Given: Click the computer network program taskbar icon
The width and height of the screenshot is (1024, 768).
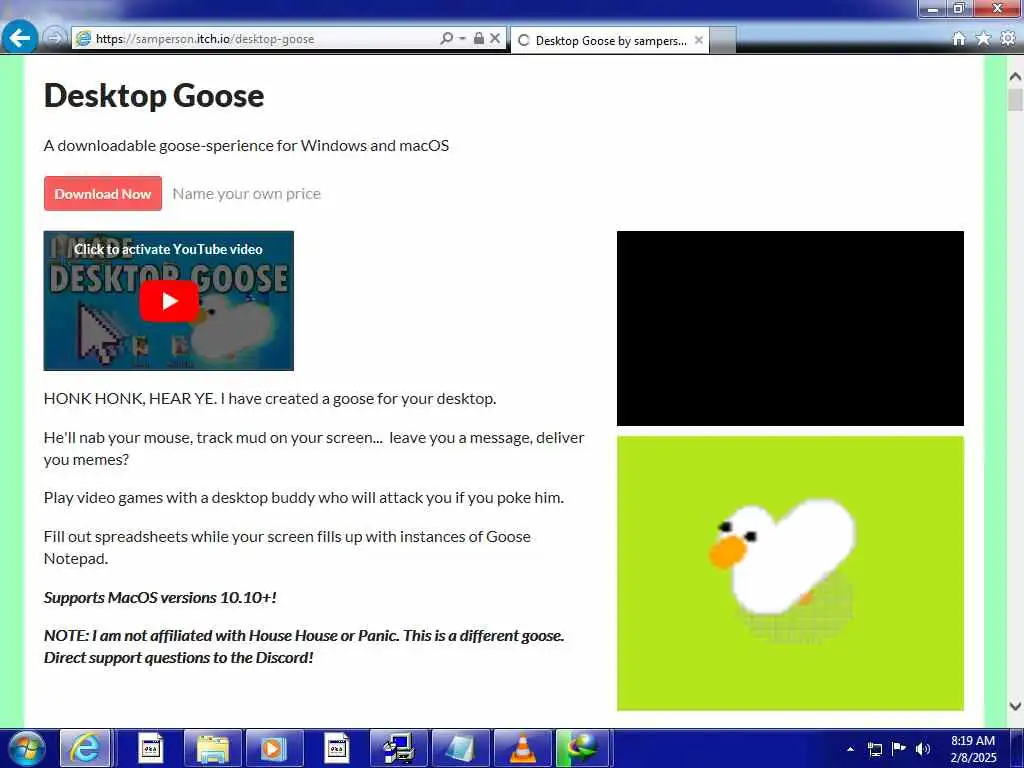Looking at the screenshot, I should pyautogui.click(x=398, y=748).
